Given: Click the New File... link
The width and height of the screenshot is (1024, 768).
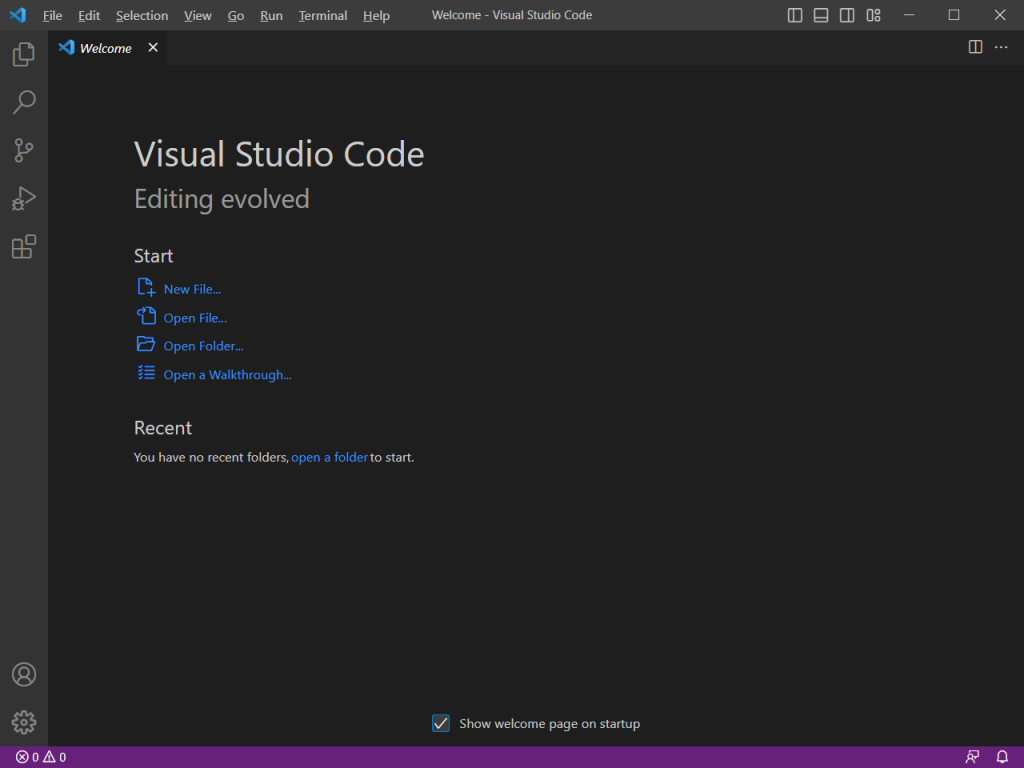Looking at the screenshot, I should 192,289.
